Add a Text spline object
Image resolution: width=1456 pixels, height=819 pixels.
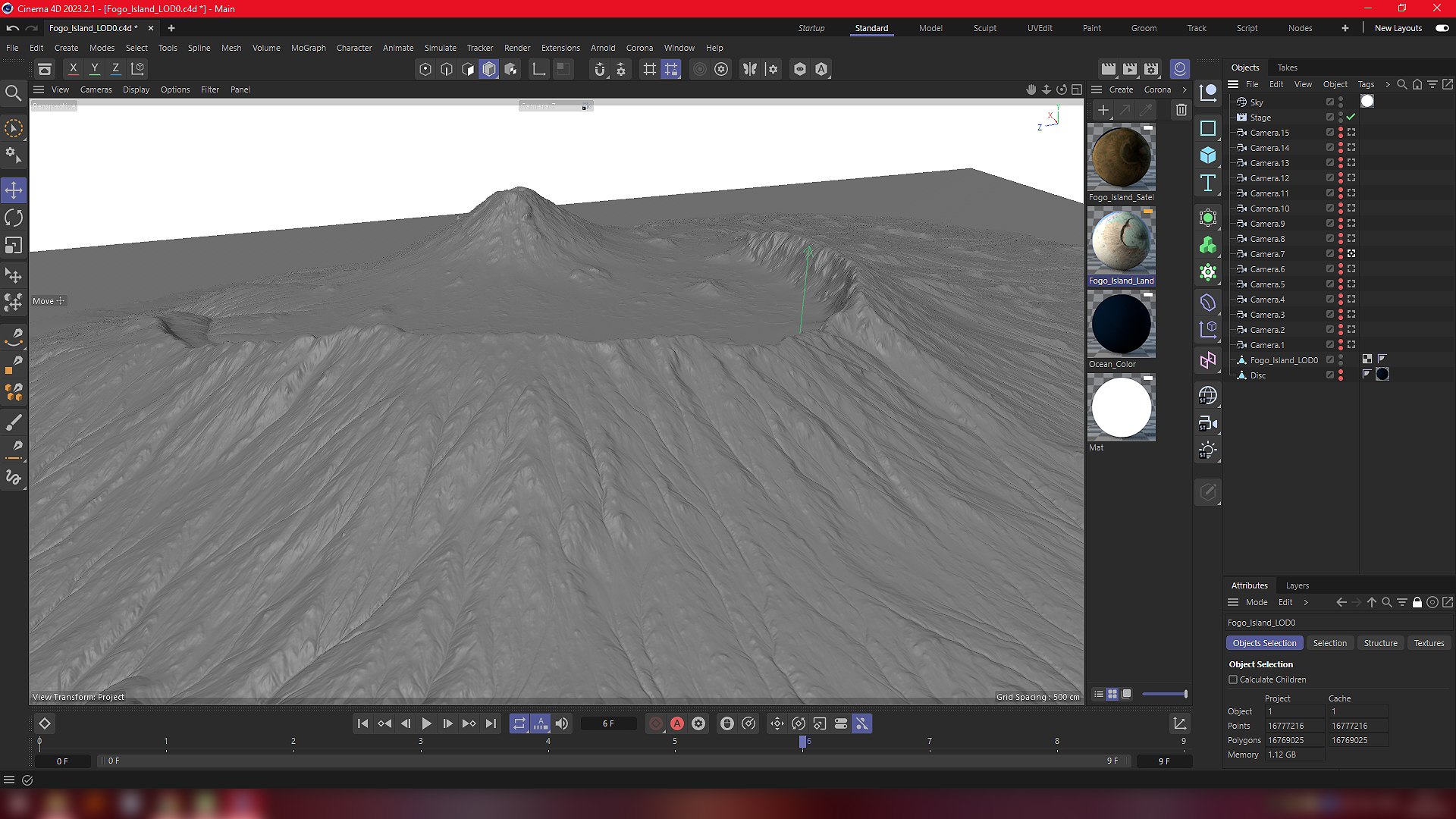point(1208,183)
